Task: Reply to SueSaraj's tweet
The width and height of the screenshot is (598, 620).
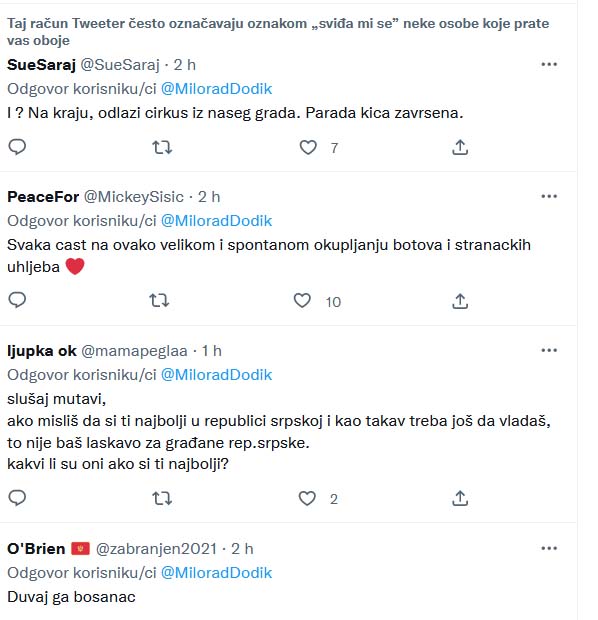Action: (17, 147)
